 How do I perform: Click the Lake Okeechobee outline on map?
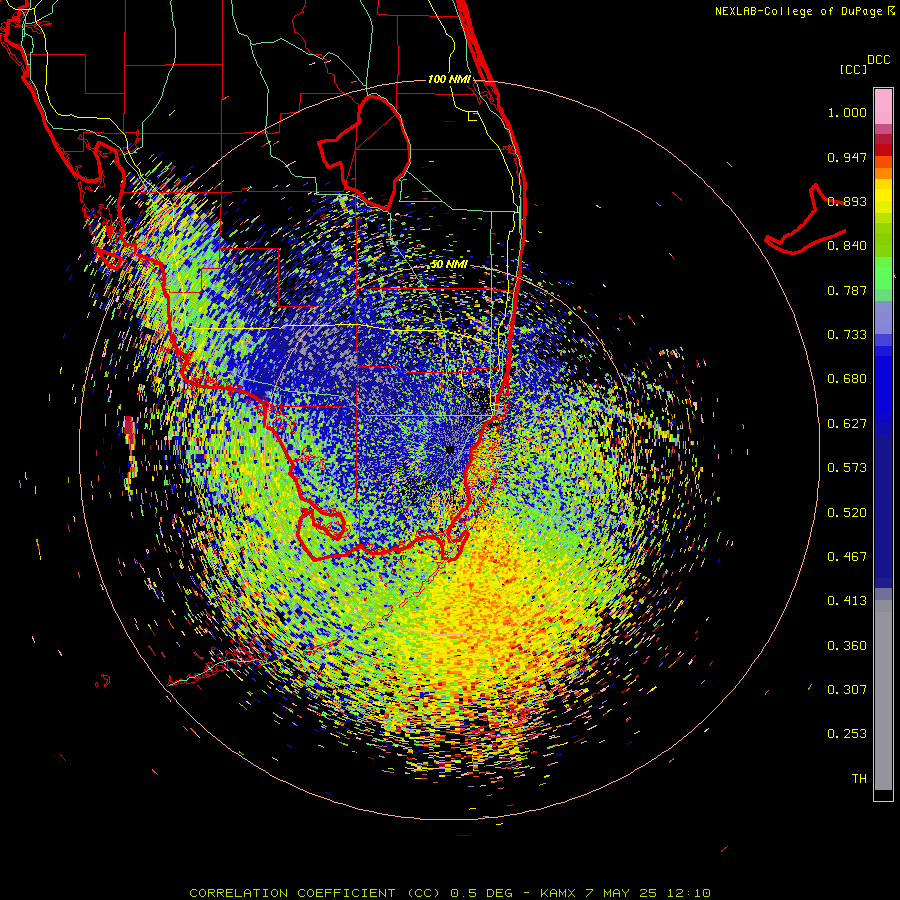coord(364,152)
